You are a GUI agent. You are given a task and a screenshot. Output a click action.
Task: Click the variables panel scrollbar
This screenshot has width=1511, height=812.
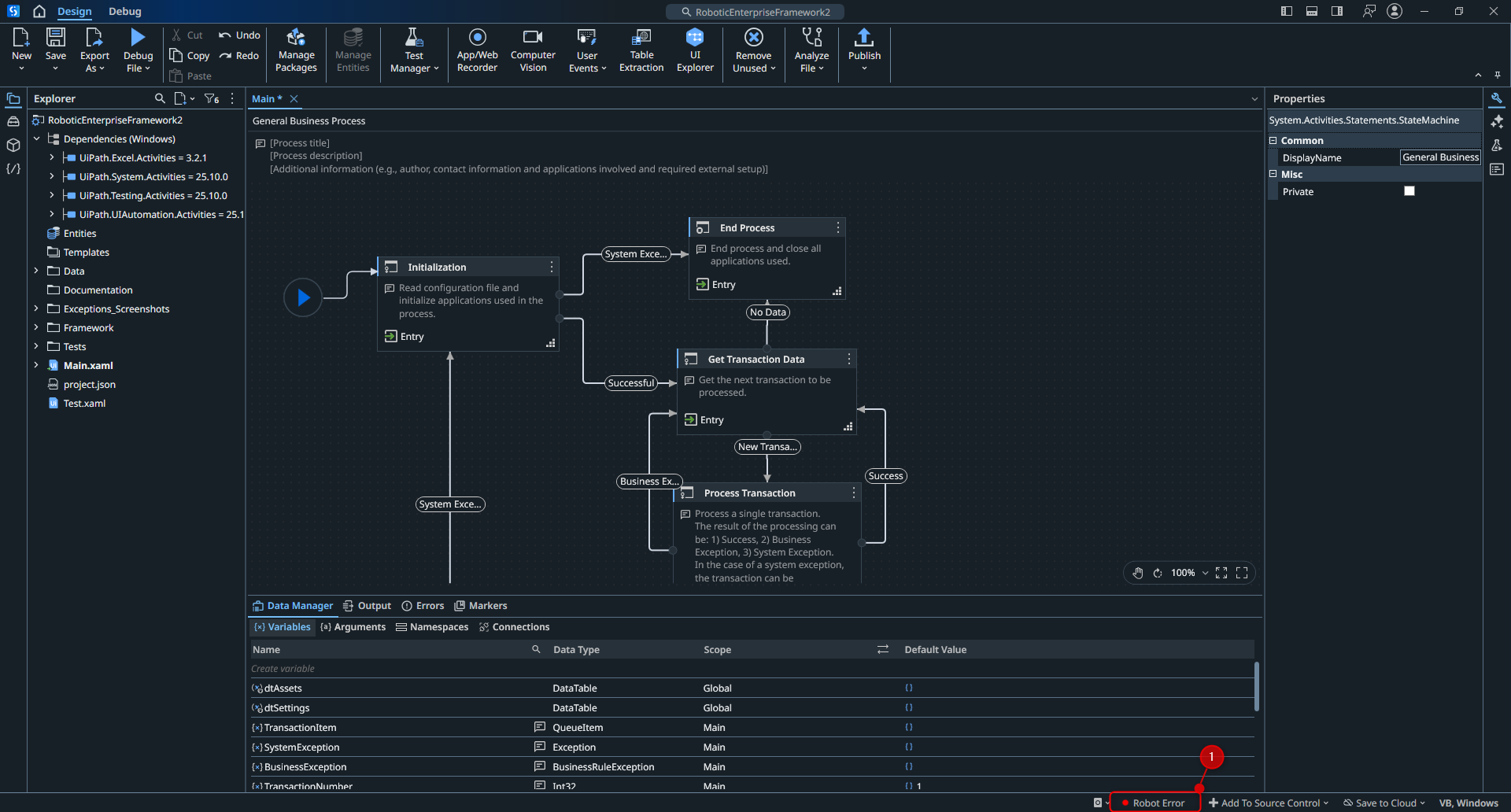(1257, 686)
